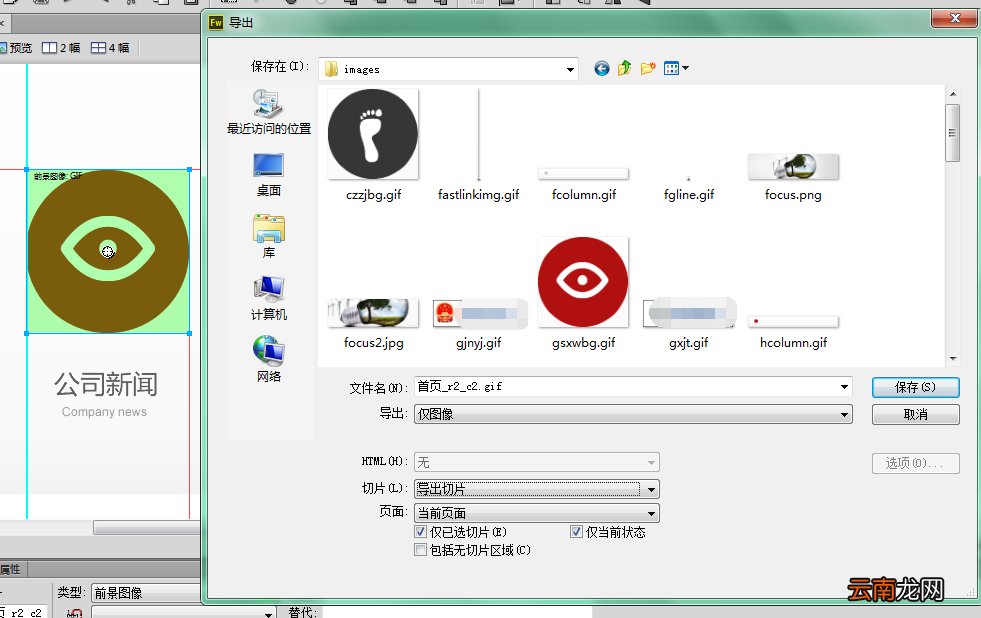Select the gjnyj.gif file

[479, 324]
